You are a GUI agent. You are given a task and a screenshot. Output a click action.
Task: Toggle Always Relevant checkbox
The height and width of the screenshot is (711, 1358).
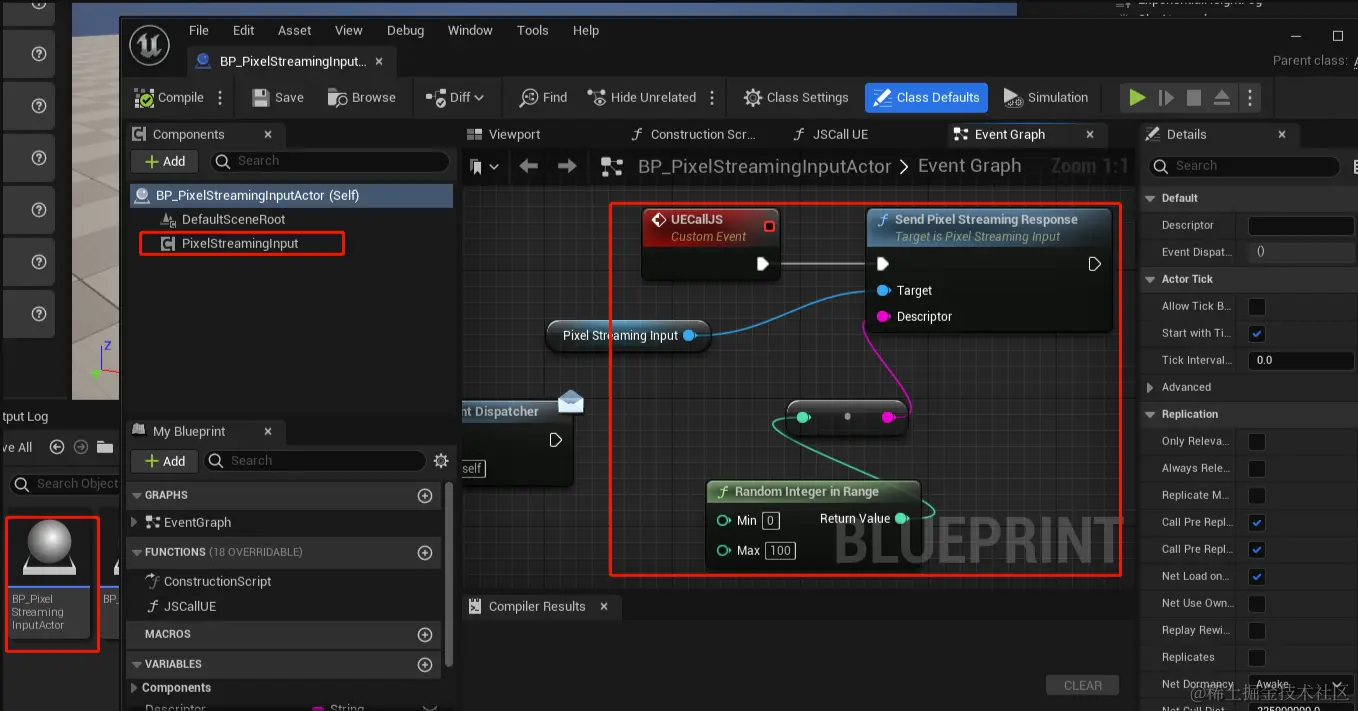pos(1257,468)
